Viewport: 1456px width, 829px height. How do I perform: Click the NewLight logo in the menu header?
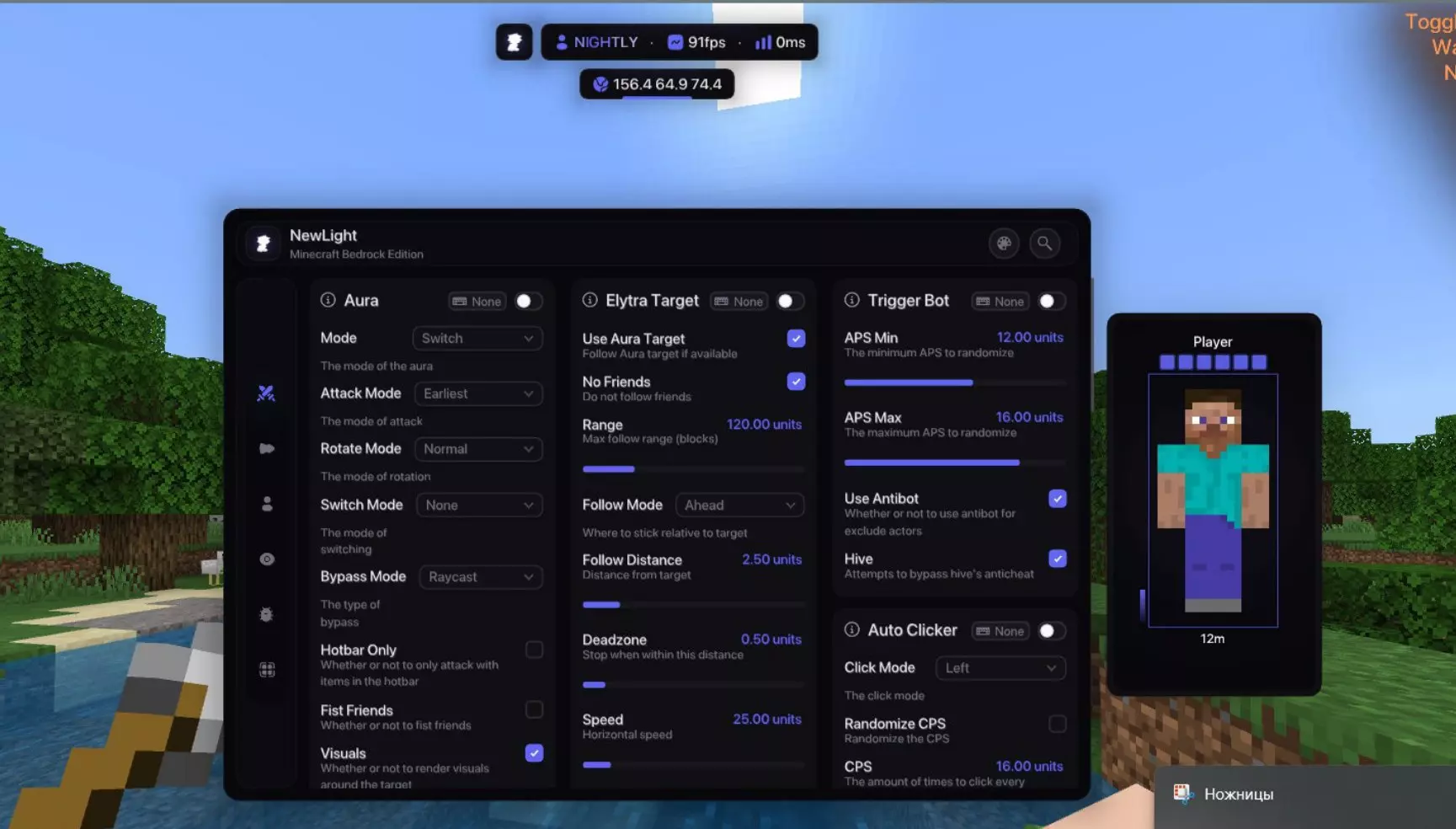click(263, 243)
